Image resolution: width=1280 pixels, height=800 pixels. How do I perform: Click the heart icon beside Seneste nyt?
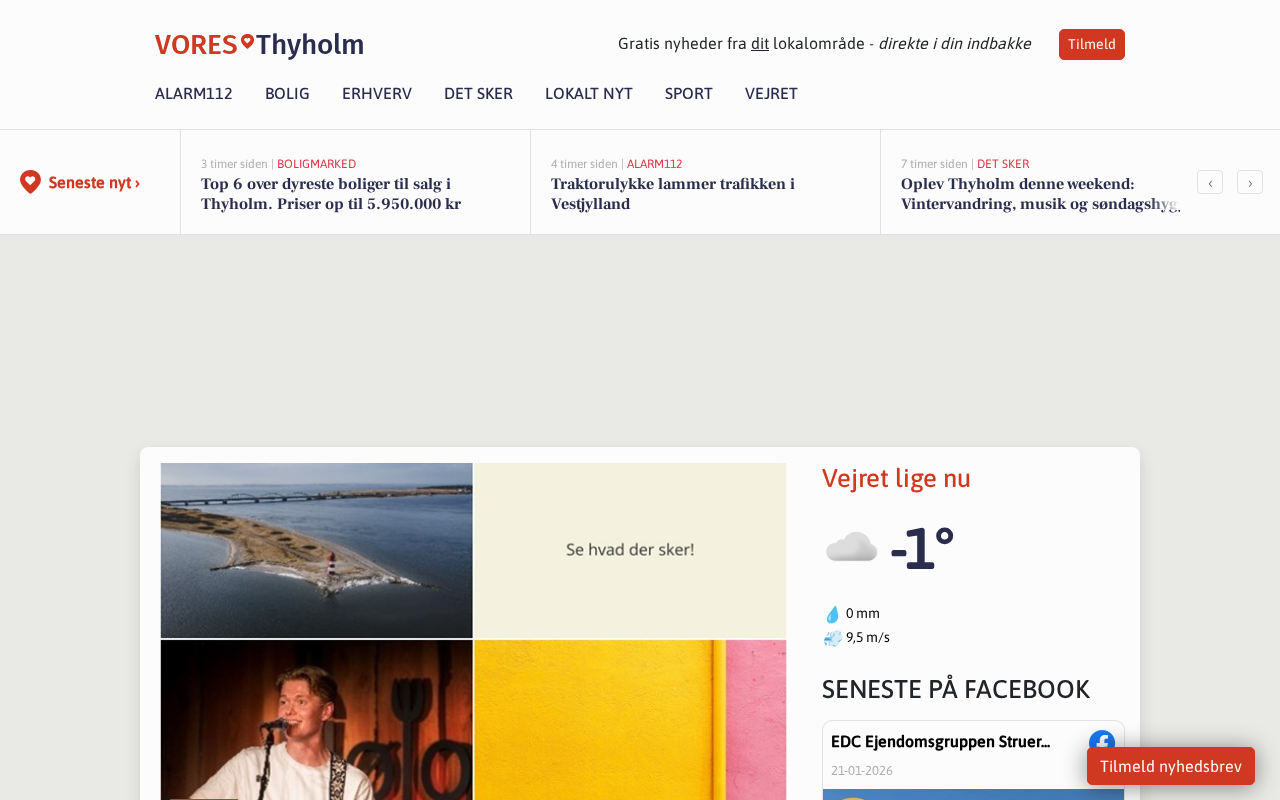[x=30, y=182]
